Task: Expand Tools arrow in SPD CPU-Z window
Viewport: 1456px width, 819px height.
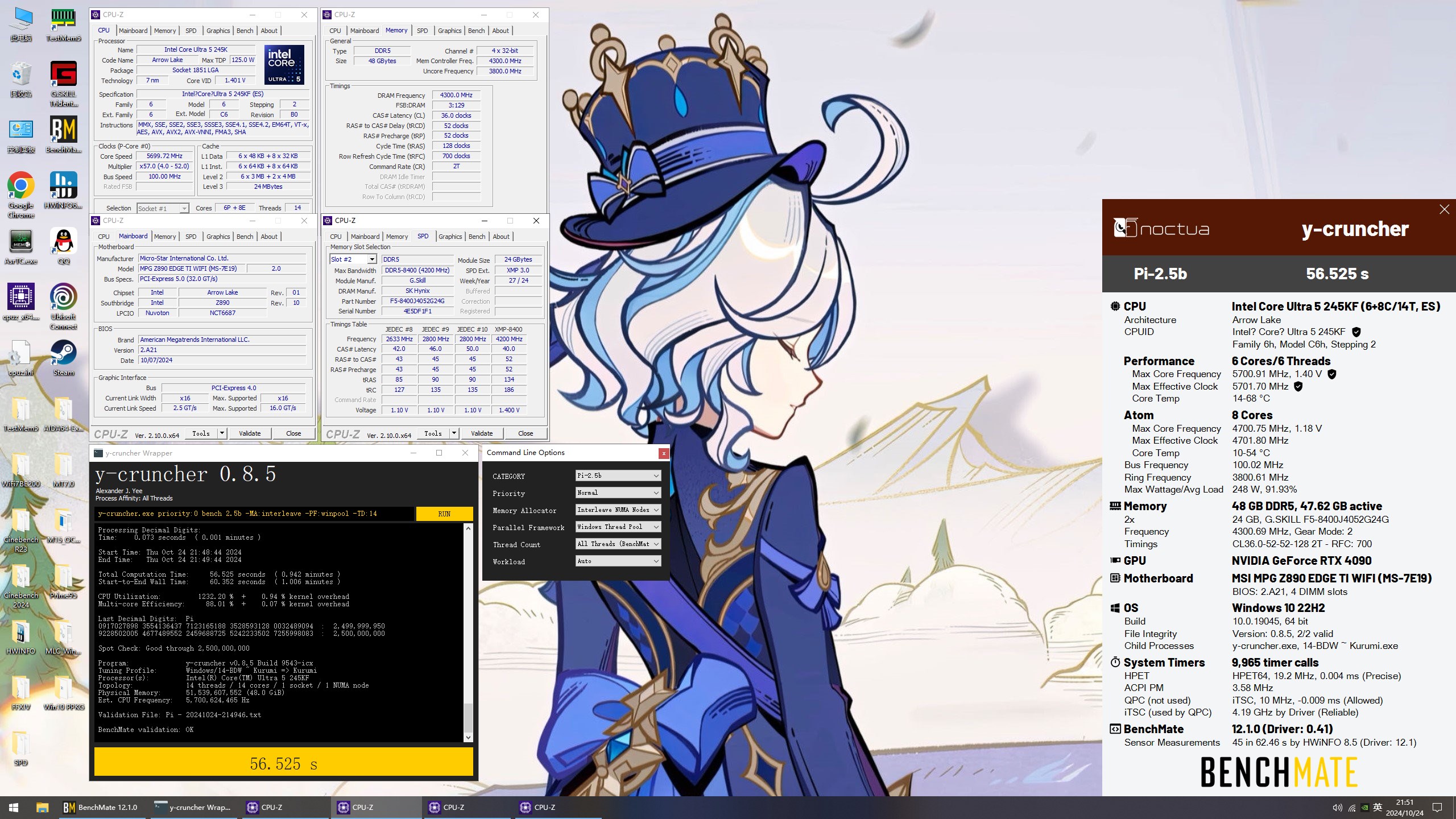Action: (x=454, y=433)
